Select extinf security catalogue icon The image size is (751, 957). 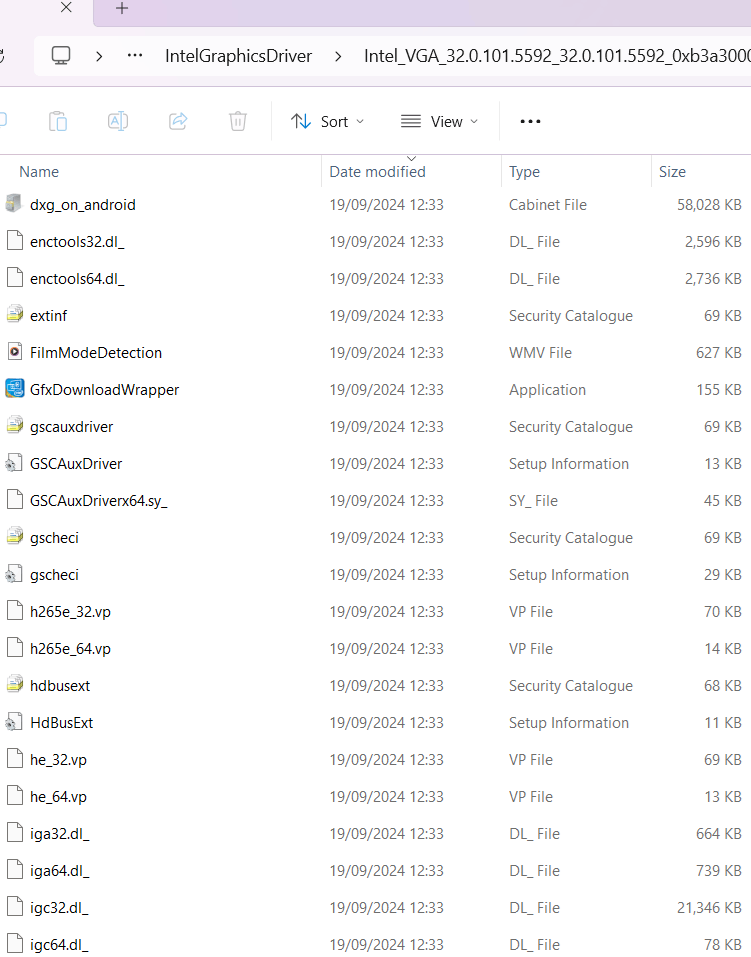tap(15, 316)
